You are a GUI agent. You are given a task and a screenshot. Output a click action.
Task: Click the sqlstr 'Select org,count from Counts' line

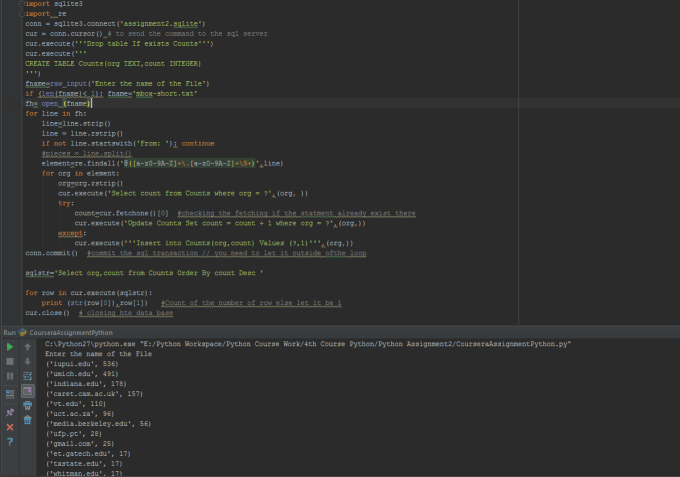tap(144, 273)
